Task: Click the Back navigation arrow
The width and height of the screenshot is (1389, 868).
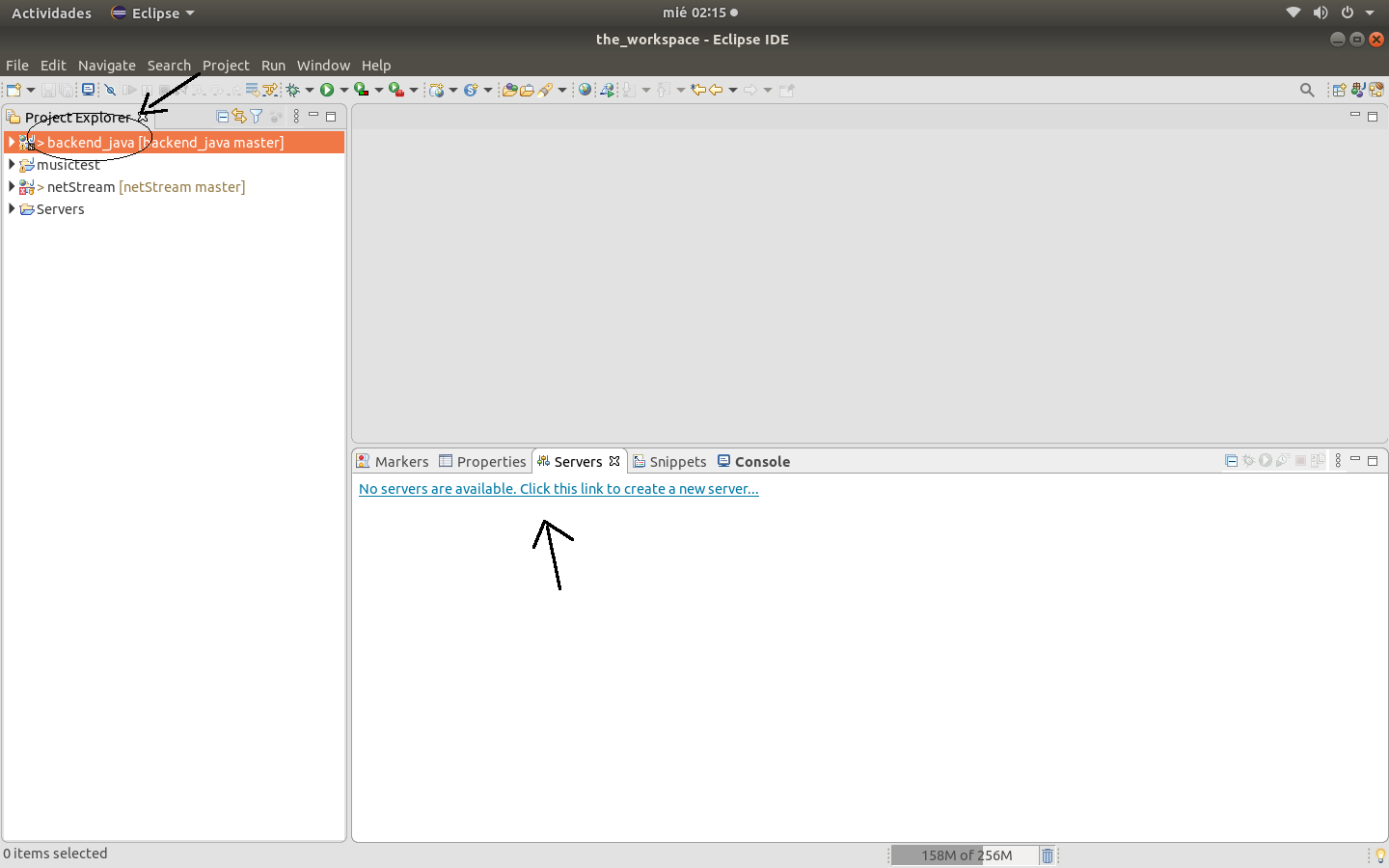Action: 716,90
